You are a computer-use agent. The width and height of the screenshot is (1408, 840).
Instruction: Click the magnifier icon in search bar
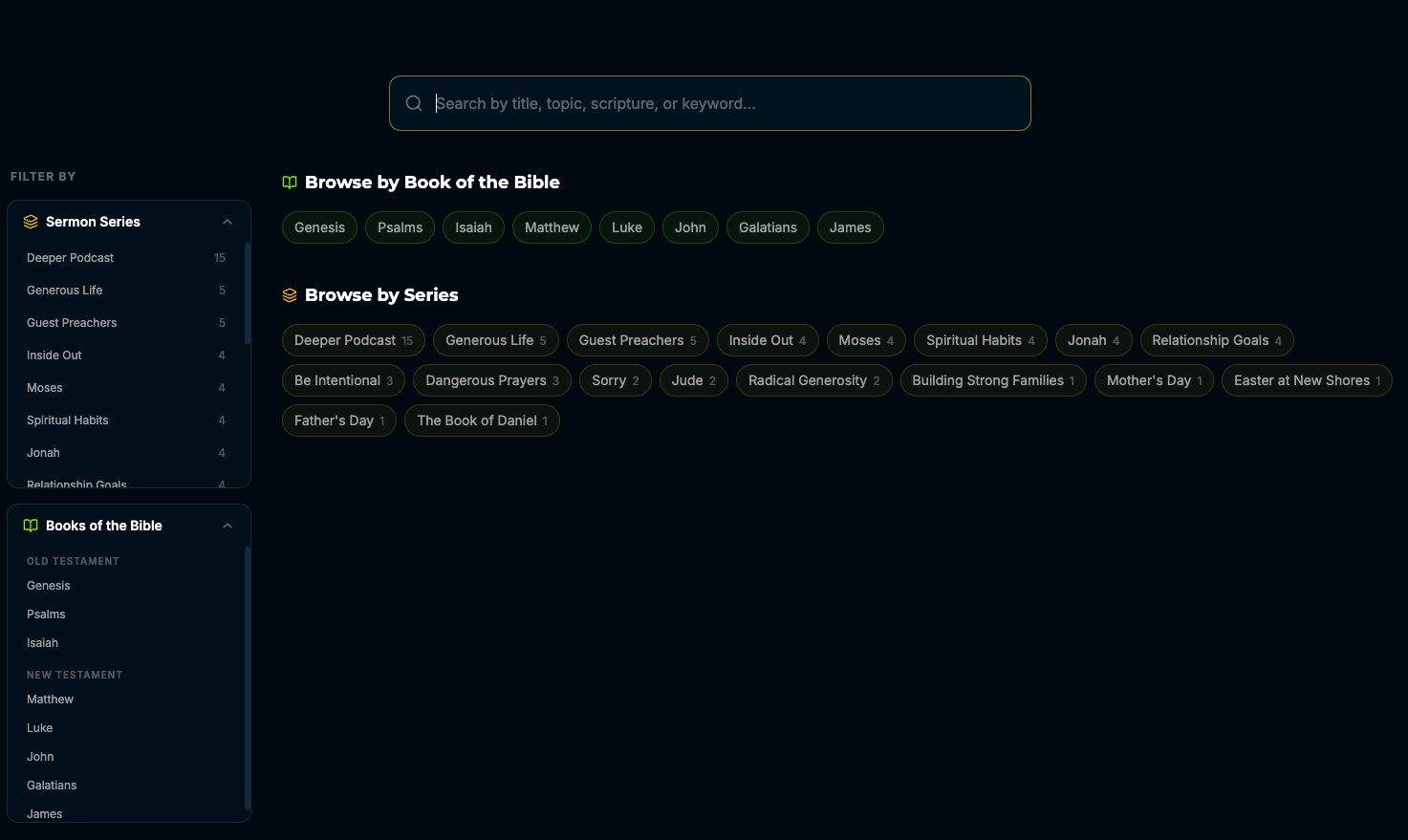tap(414, 103)
